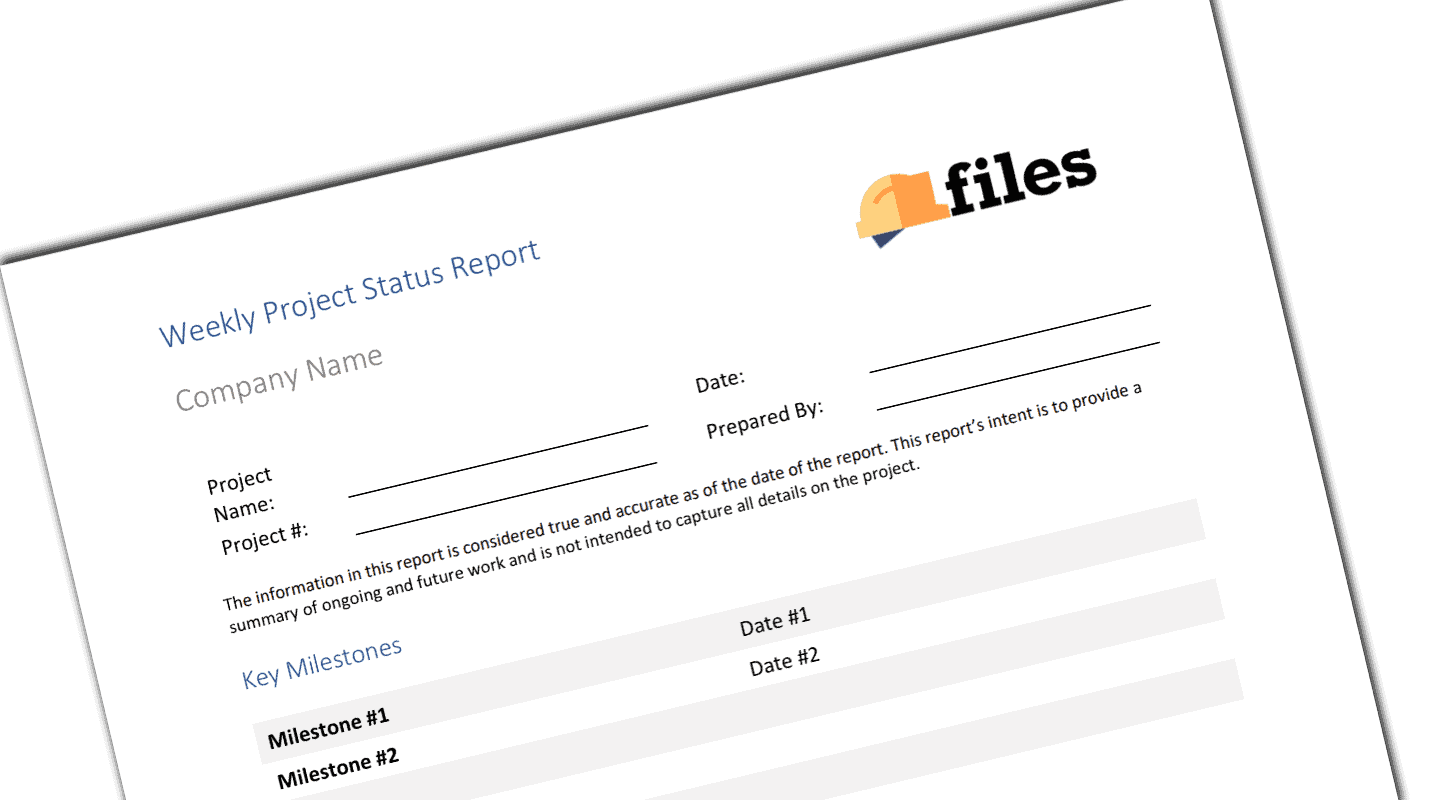Click the "Date #1" column entry
The width and height of the screenshot is (1429, 800).
[775, 621]
